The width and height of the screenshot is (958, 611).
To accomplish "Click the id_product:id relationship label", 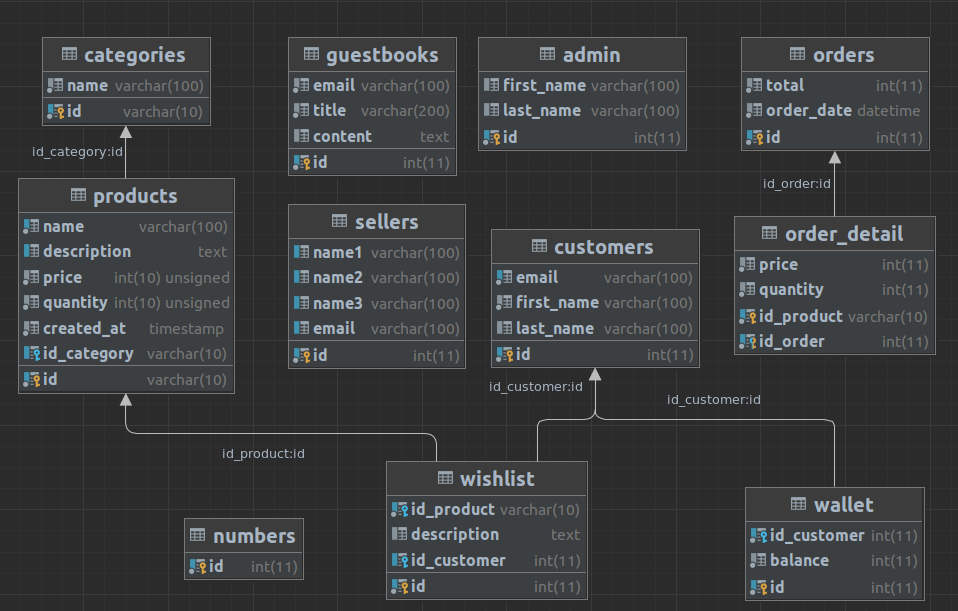I will (x=263, y=453).
